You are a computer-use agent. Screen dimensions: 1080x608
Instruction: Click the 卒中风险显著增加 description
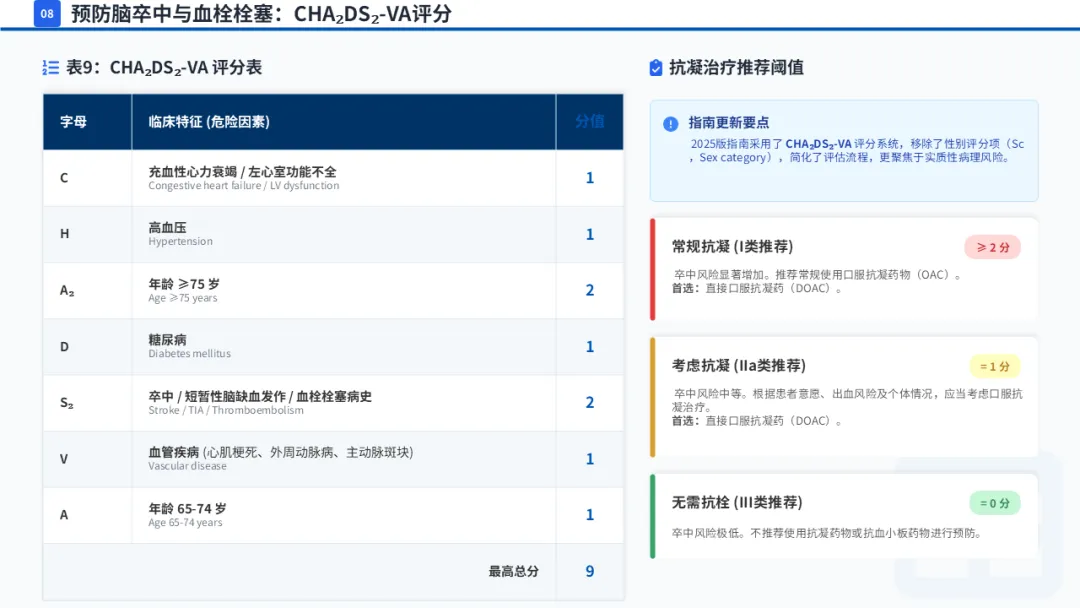(x=818, y=282)
